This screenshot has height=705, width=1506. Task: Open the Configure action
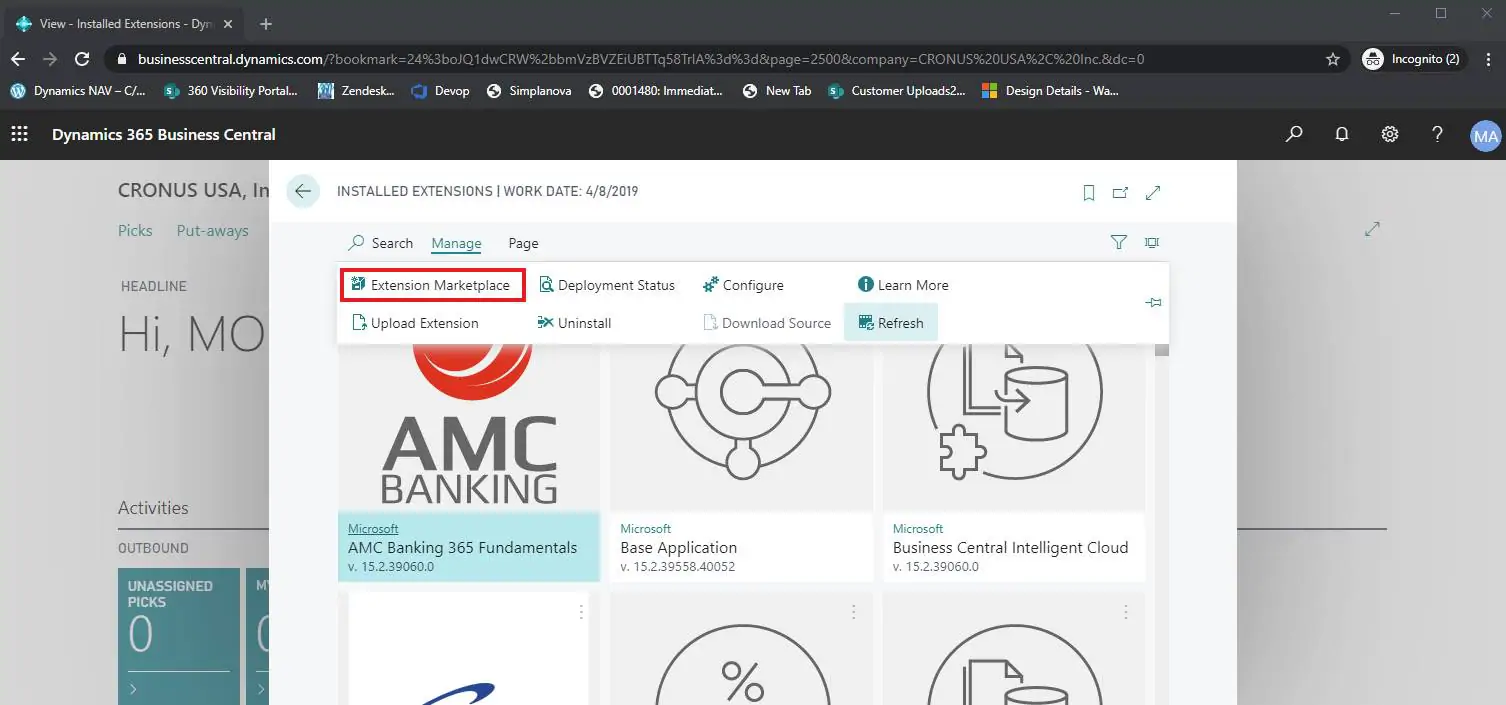tap(743, 285)
